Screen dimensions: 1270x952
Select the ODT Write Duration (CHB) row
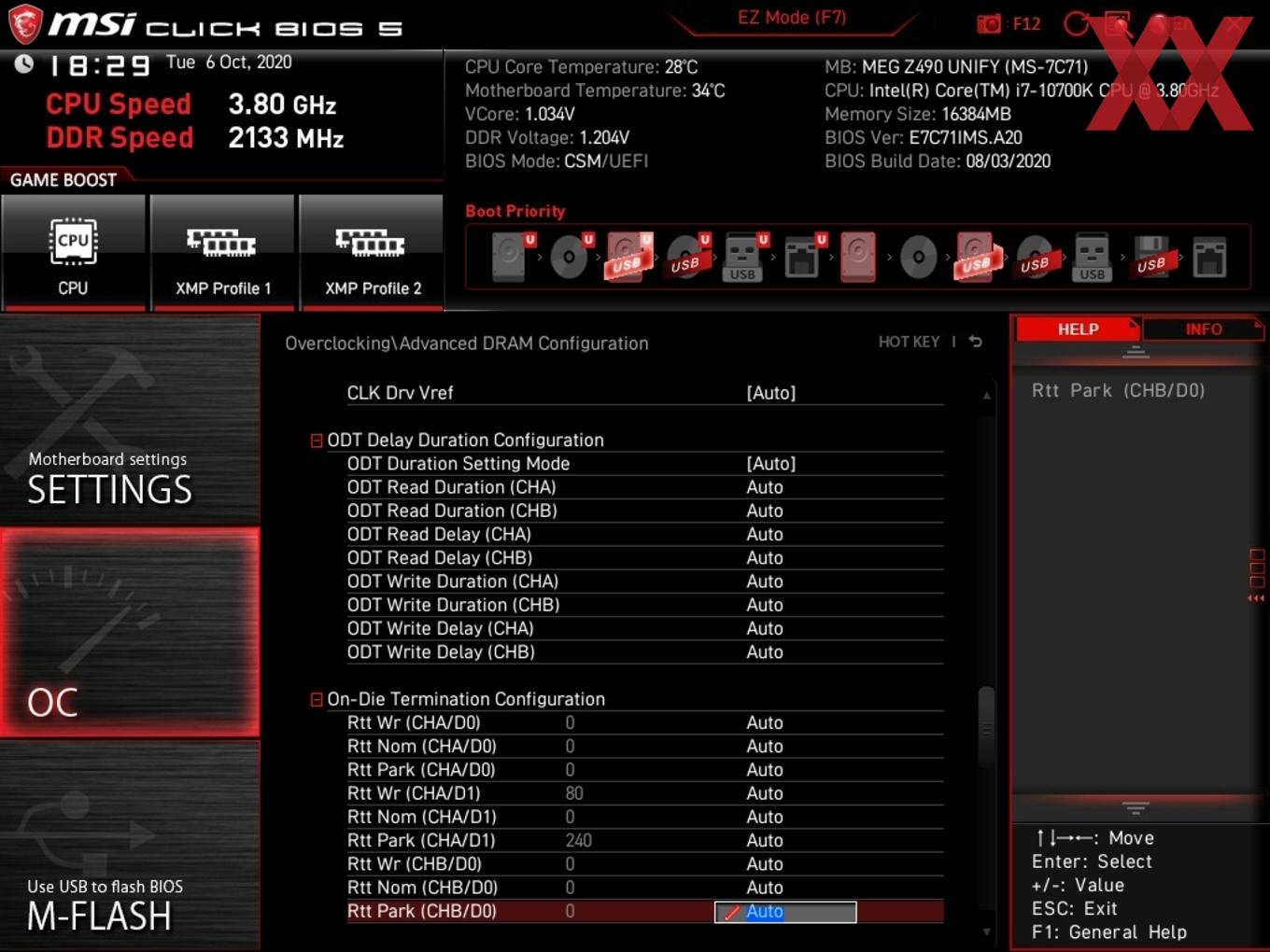(x=644, y=605)
